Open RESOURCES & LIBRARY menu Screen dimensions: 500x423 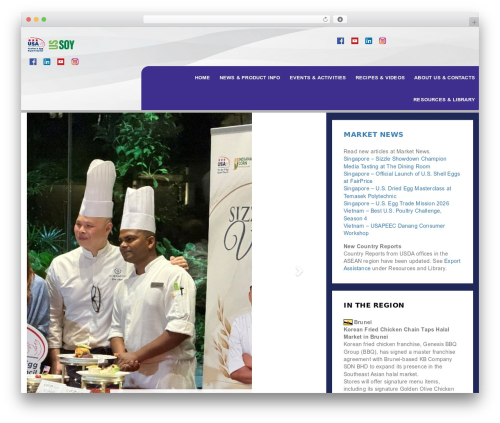444,100
